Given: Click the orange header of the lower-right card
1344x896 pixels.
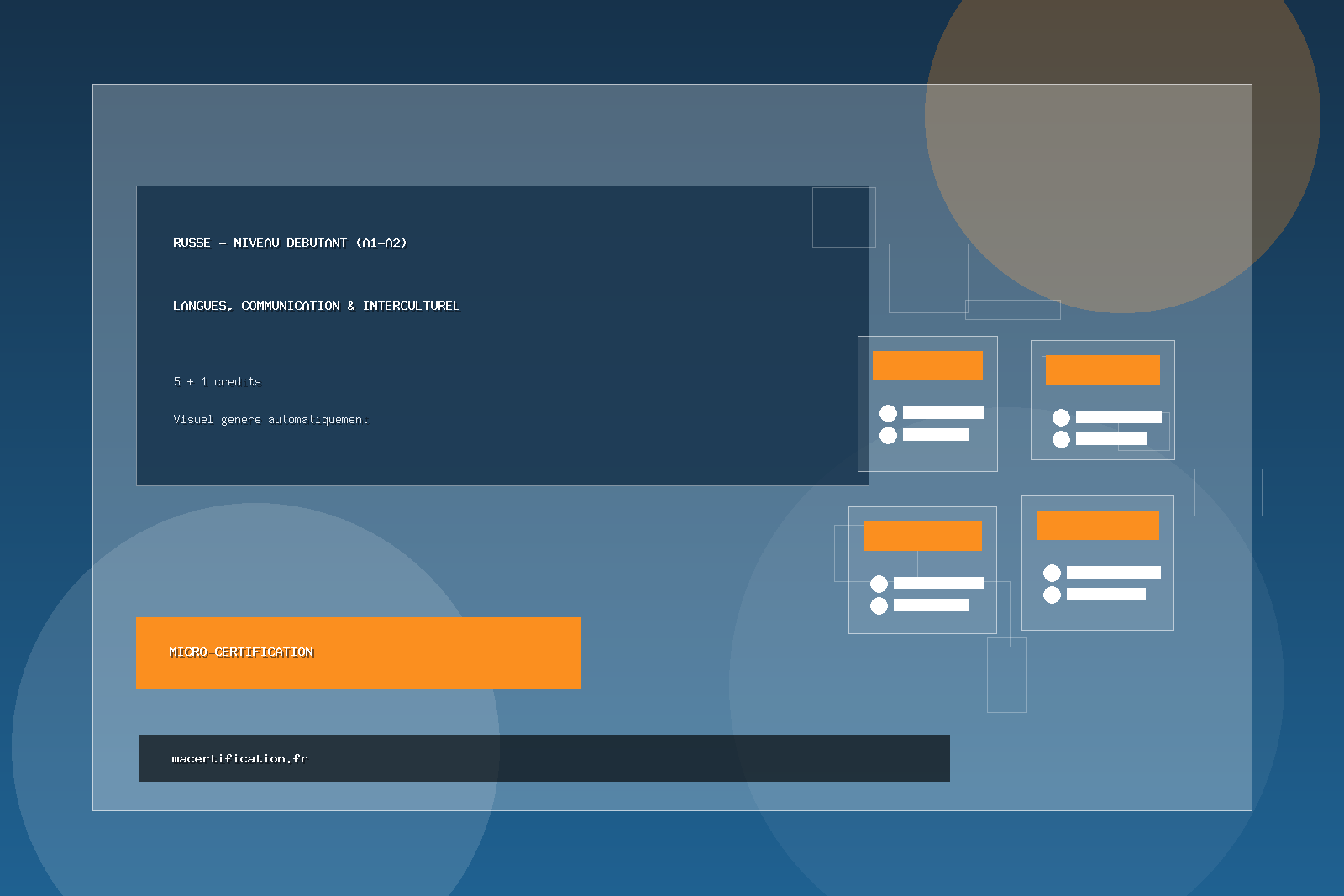Looking at the screenshot, I should 1097,525.
